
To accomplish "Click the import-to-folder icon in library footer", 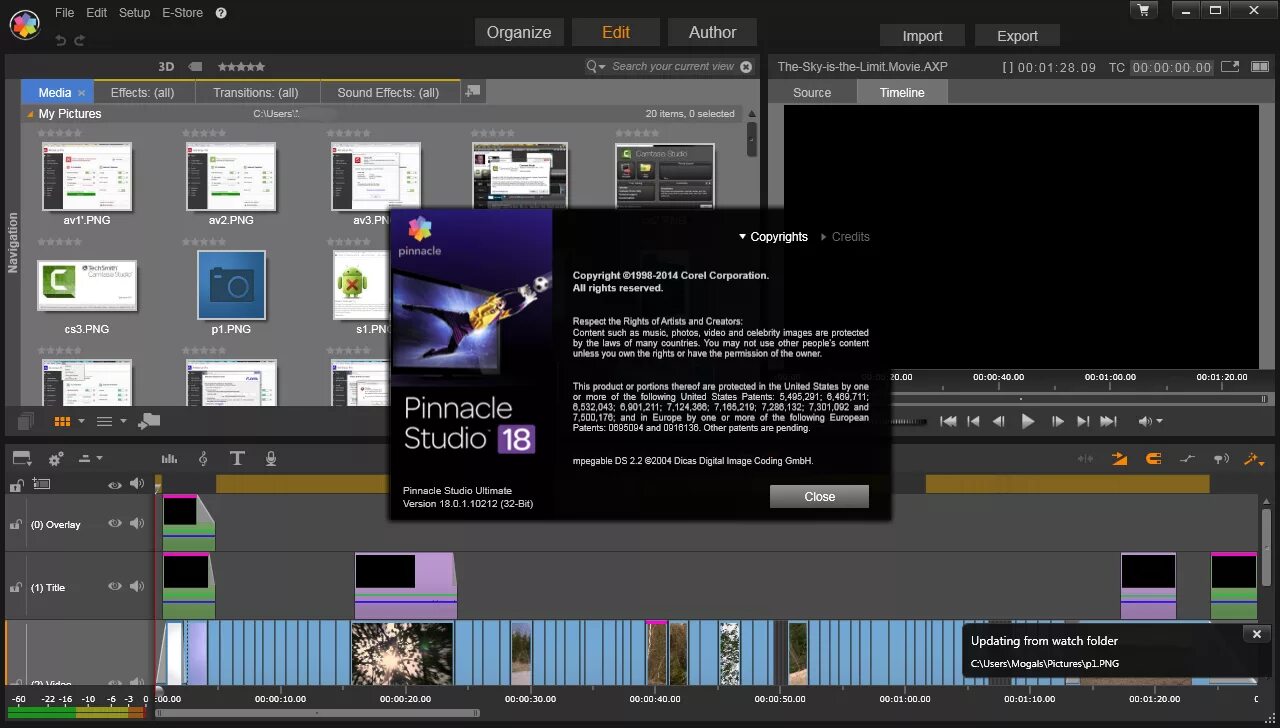I will (x=149, y=421).
